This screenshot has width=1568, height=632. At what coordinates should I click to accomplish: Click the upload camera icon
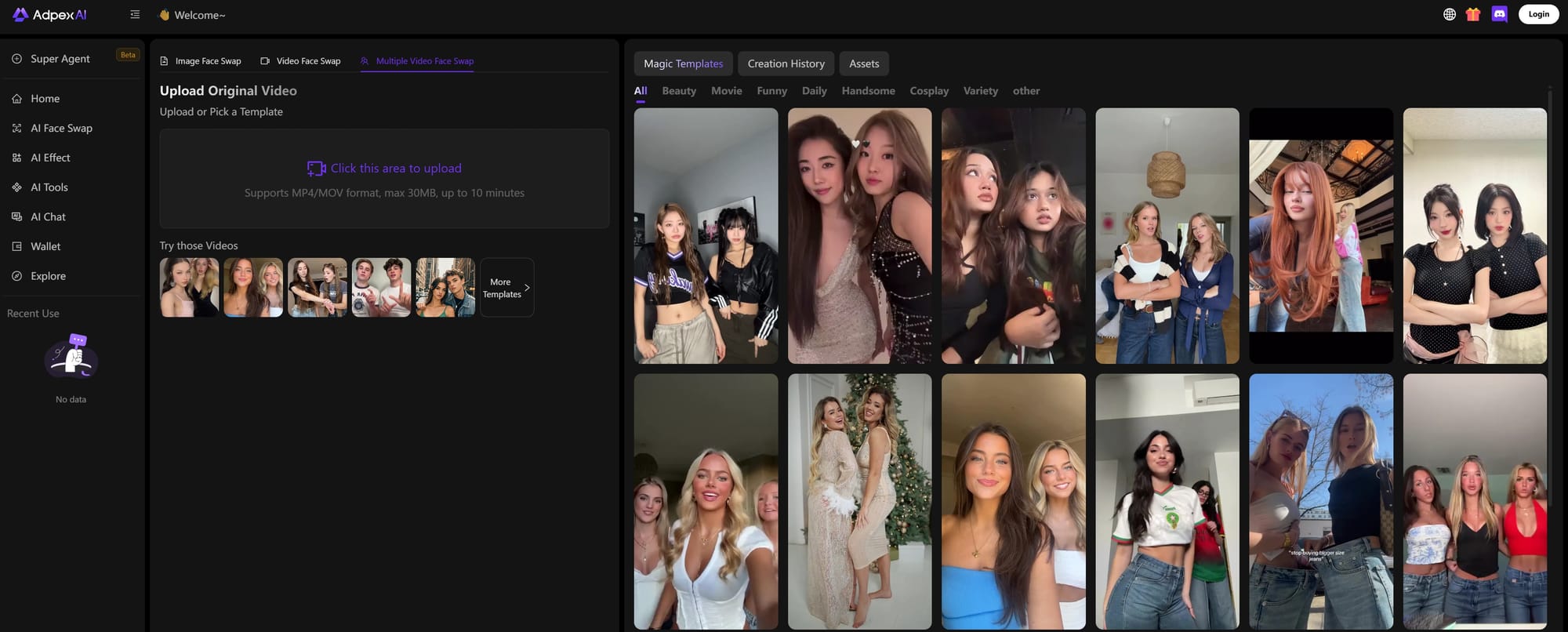click(316, 169)
